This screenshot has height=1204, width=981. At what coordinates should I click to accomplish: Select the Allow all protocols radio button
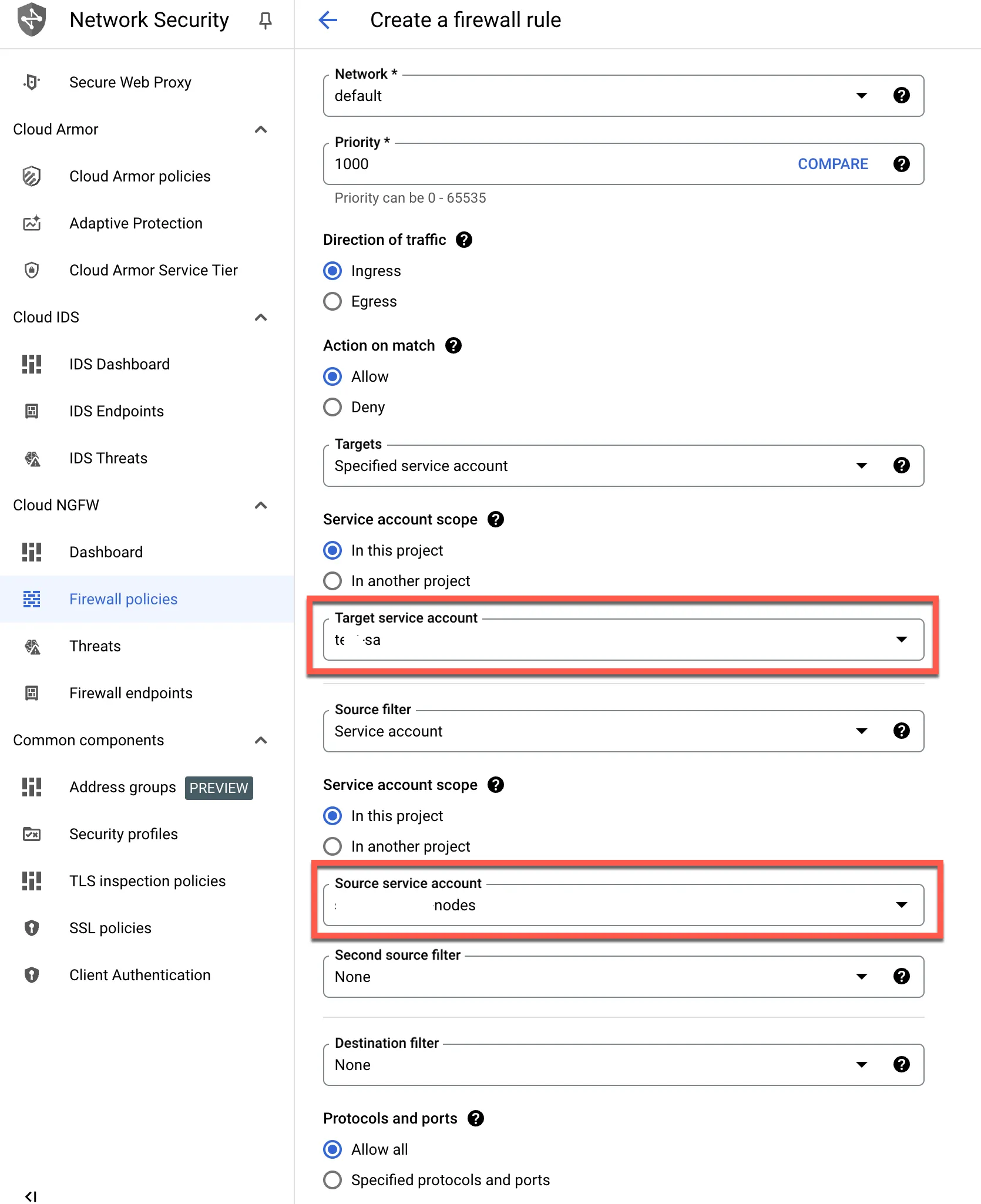[332, 1149]
